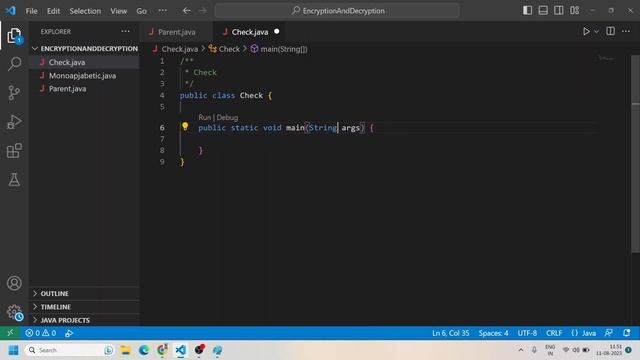The image size is (640, 360).
Task: Show errors and warnings count
Action: point(40,333)
